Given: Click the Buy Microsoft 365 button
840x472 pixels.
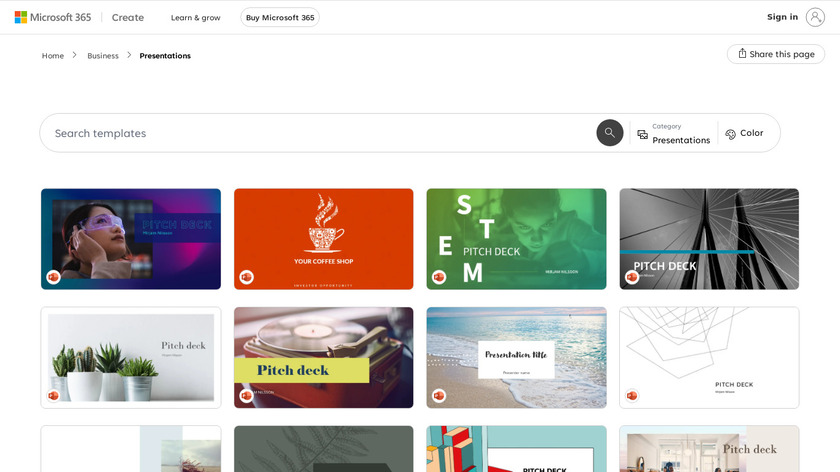Looking at the screenshot, I should pos(280,17).
